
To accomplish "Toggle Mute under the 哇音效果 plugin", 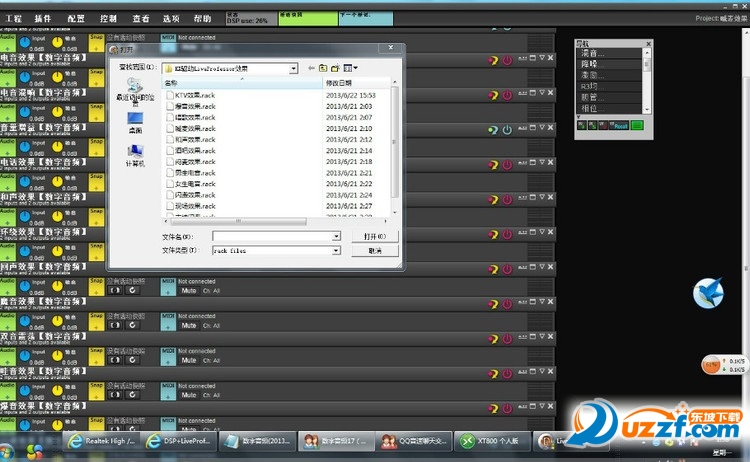I will click(x=189, y=395).
